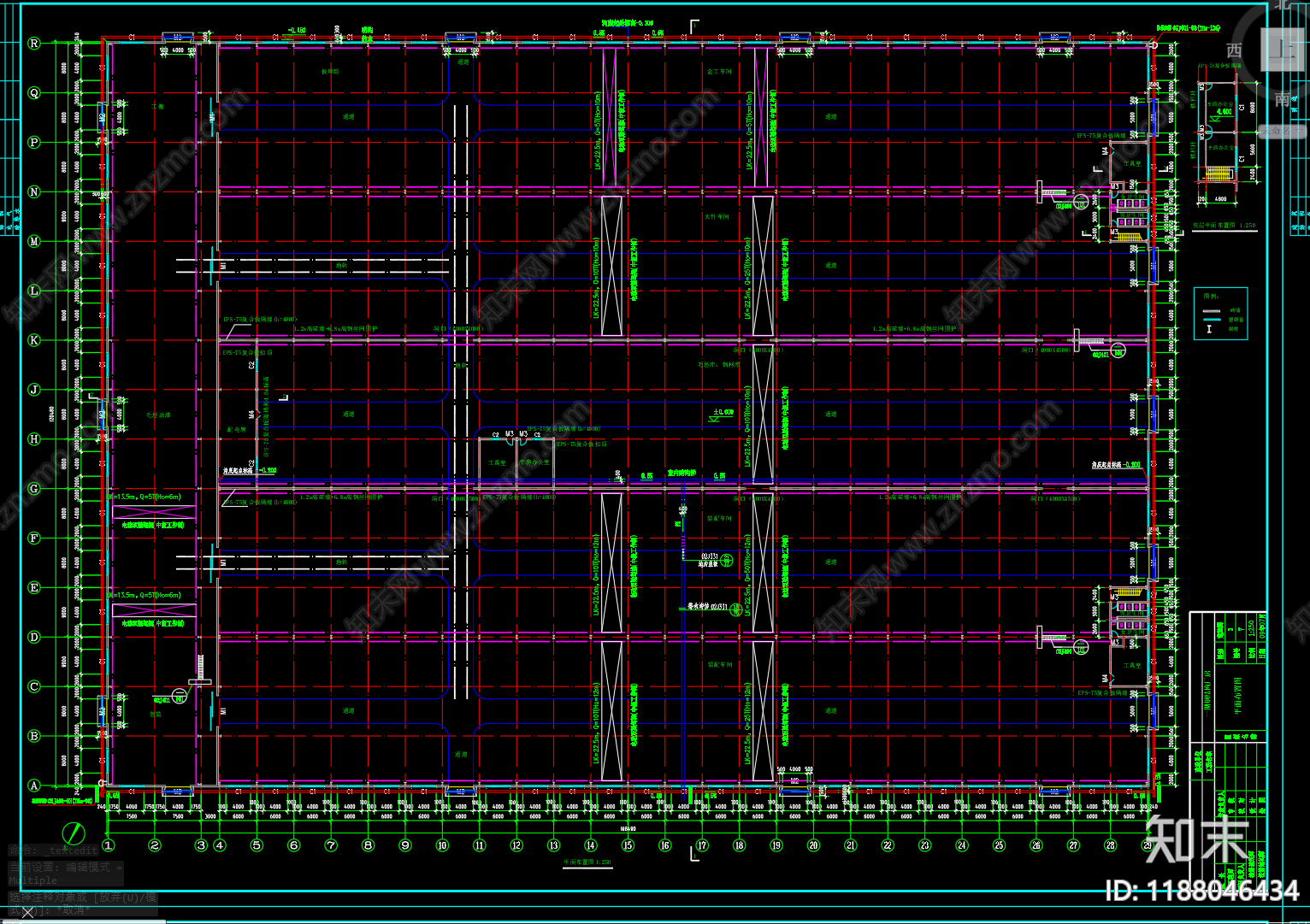Open the 未命名 UCS dropdown below the ViewCube
The height and width of the screenshot is (924, 1310).
[1283, 132]
